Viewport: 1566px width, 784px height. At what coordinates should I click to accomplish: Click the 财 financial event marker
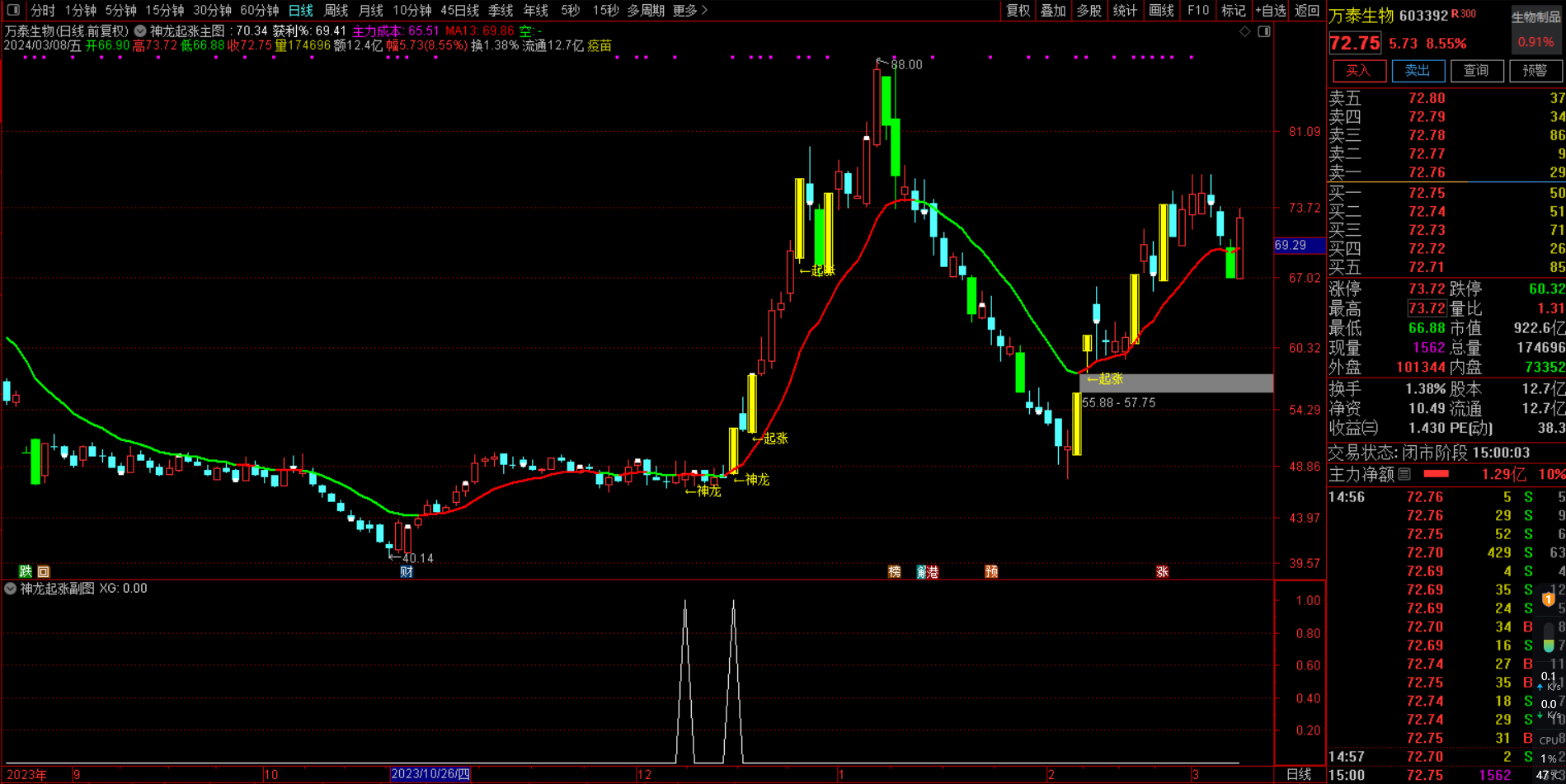pos(407,571)
